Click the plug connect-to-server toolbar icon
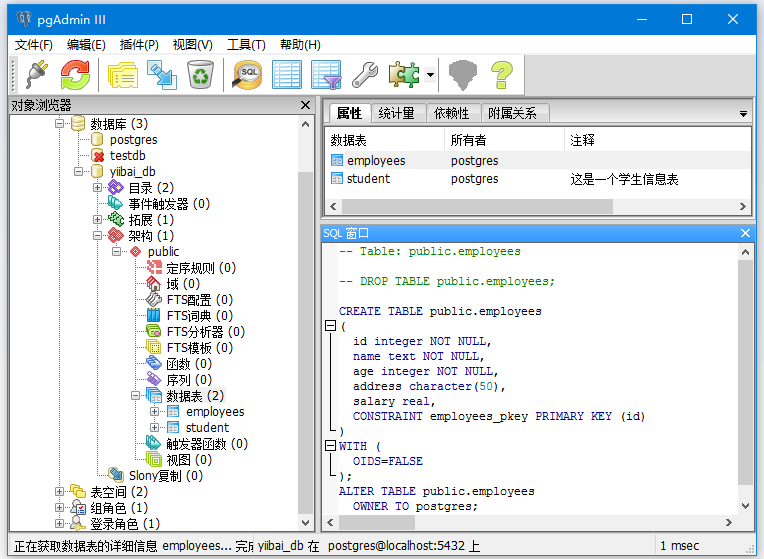Viewport: 764px width, 559px height. 36,75
